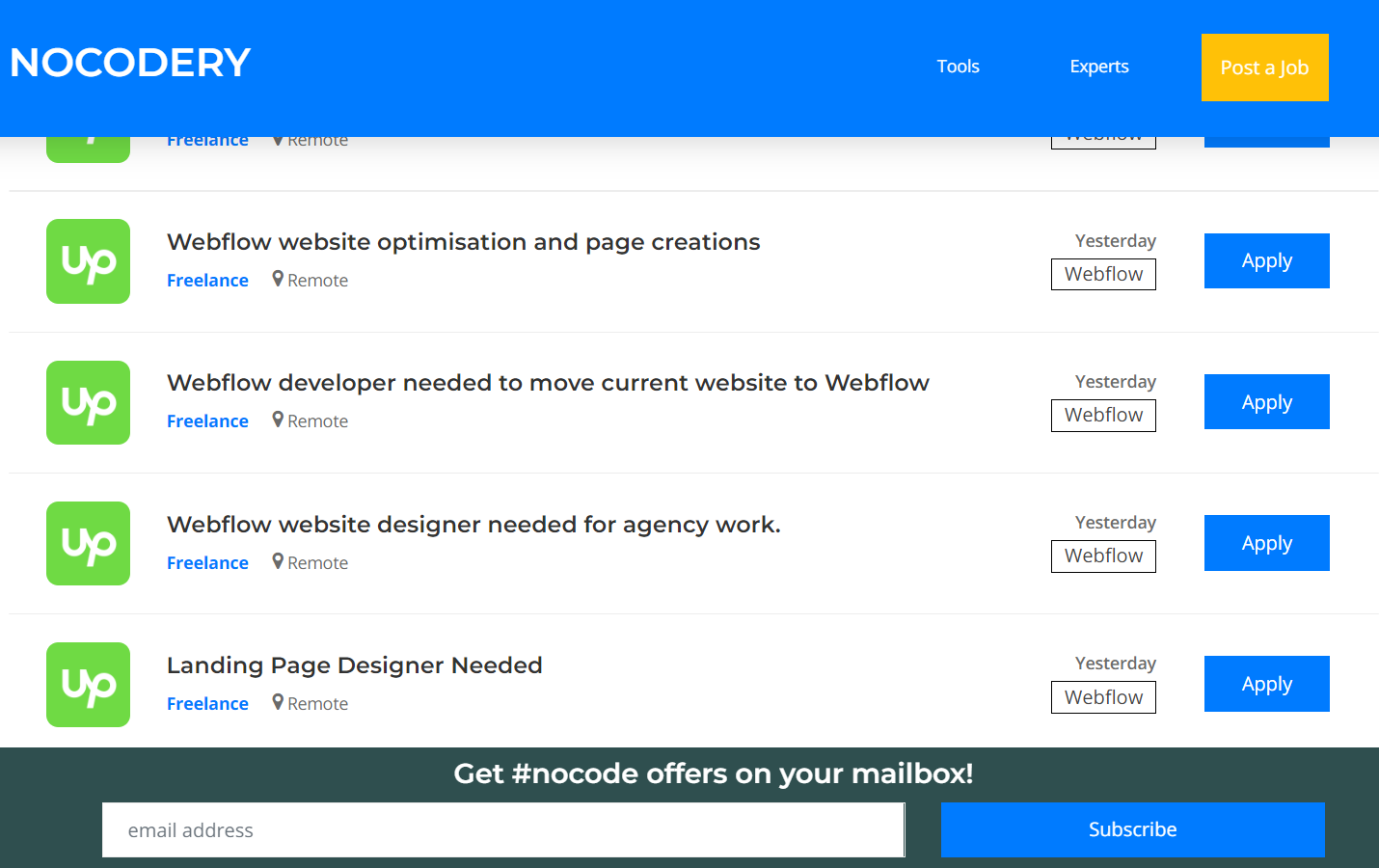Screen dimensions: 1379x868
Task: Click Upwork logo beside Webflow developer needed job
Action: [88, 402]
